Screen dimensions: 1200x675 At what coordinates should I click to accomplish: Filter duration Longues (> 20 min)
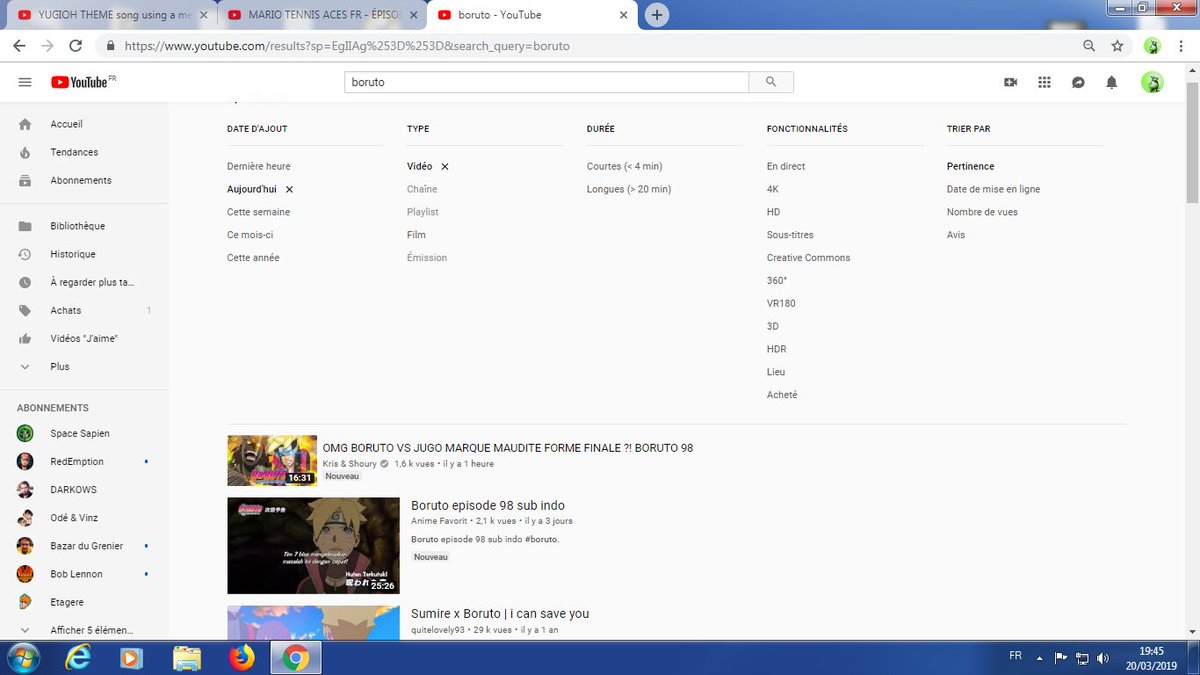click(x=629, y=189)
